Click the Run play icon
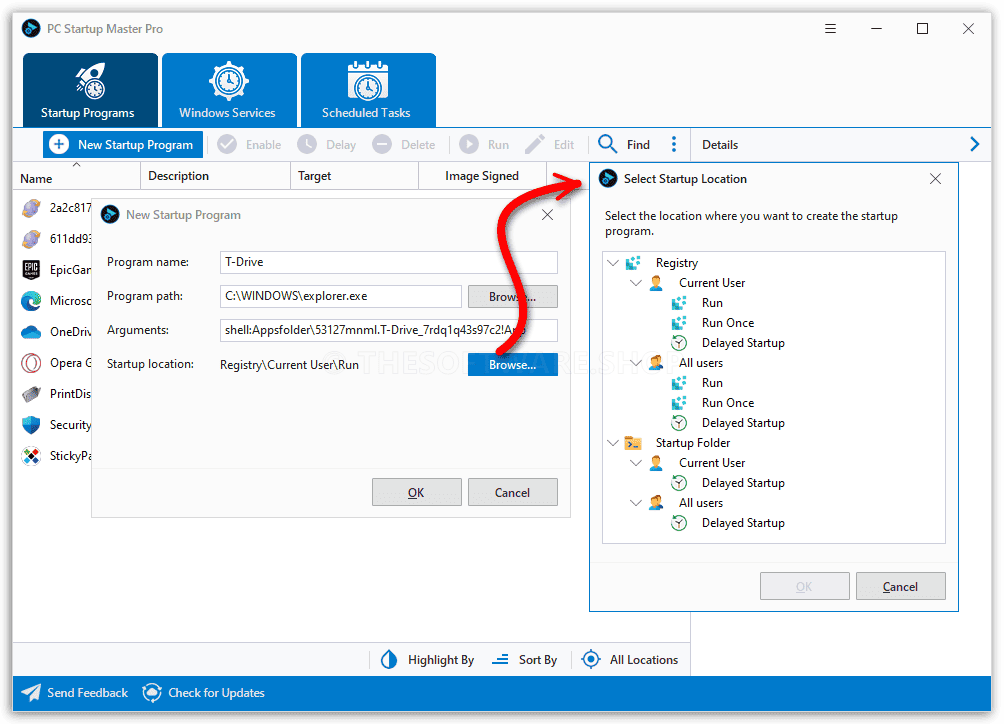Screen dimensions: 1004x724 (469, 145)
